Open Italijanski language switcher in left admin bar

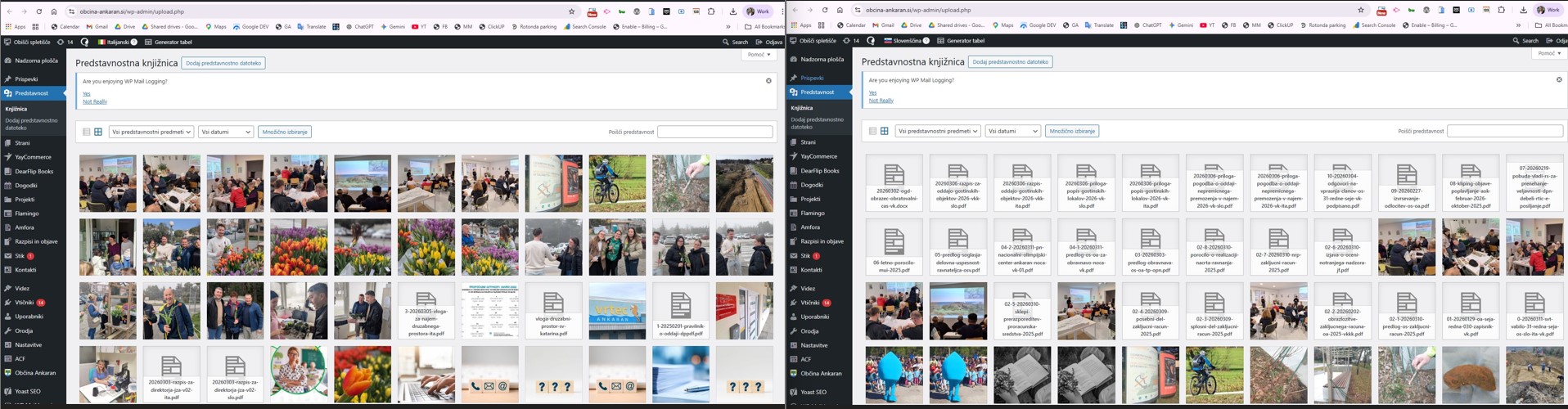(x=118, y=42)
